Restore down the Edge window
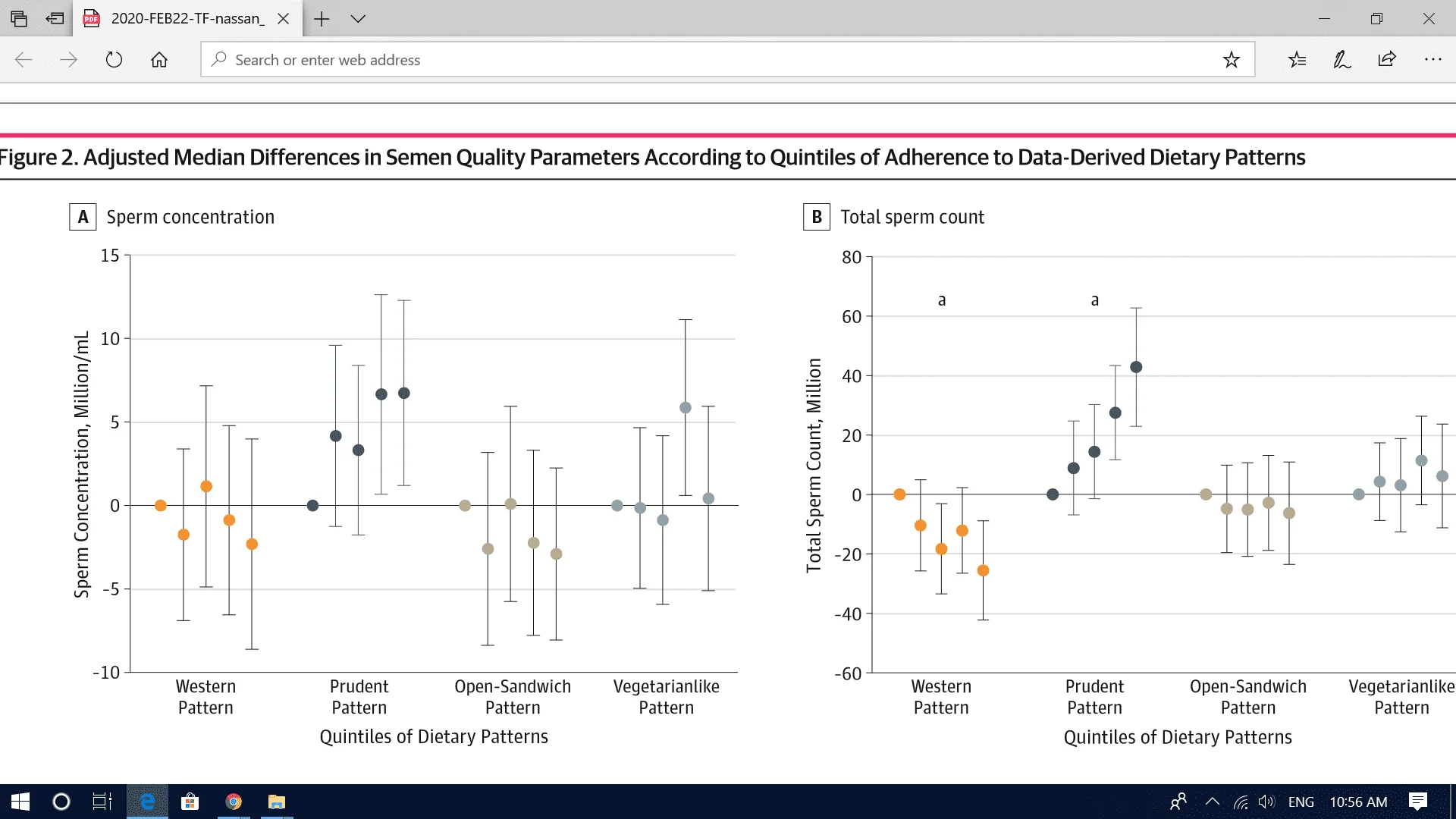1456x819 pixels. coord(1376,18)
